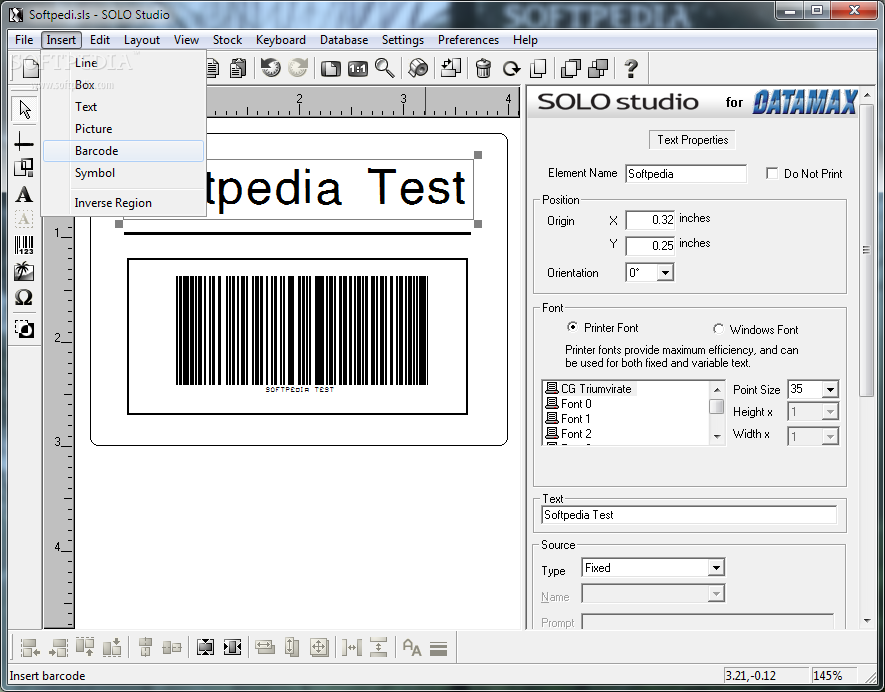The height and width of the screenshot is (692, 885).
Task: Select the bold A text tool
Action: (24, 195)
